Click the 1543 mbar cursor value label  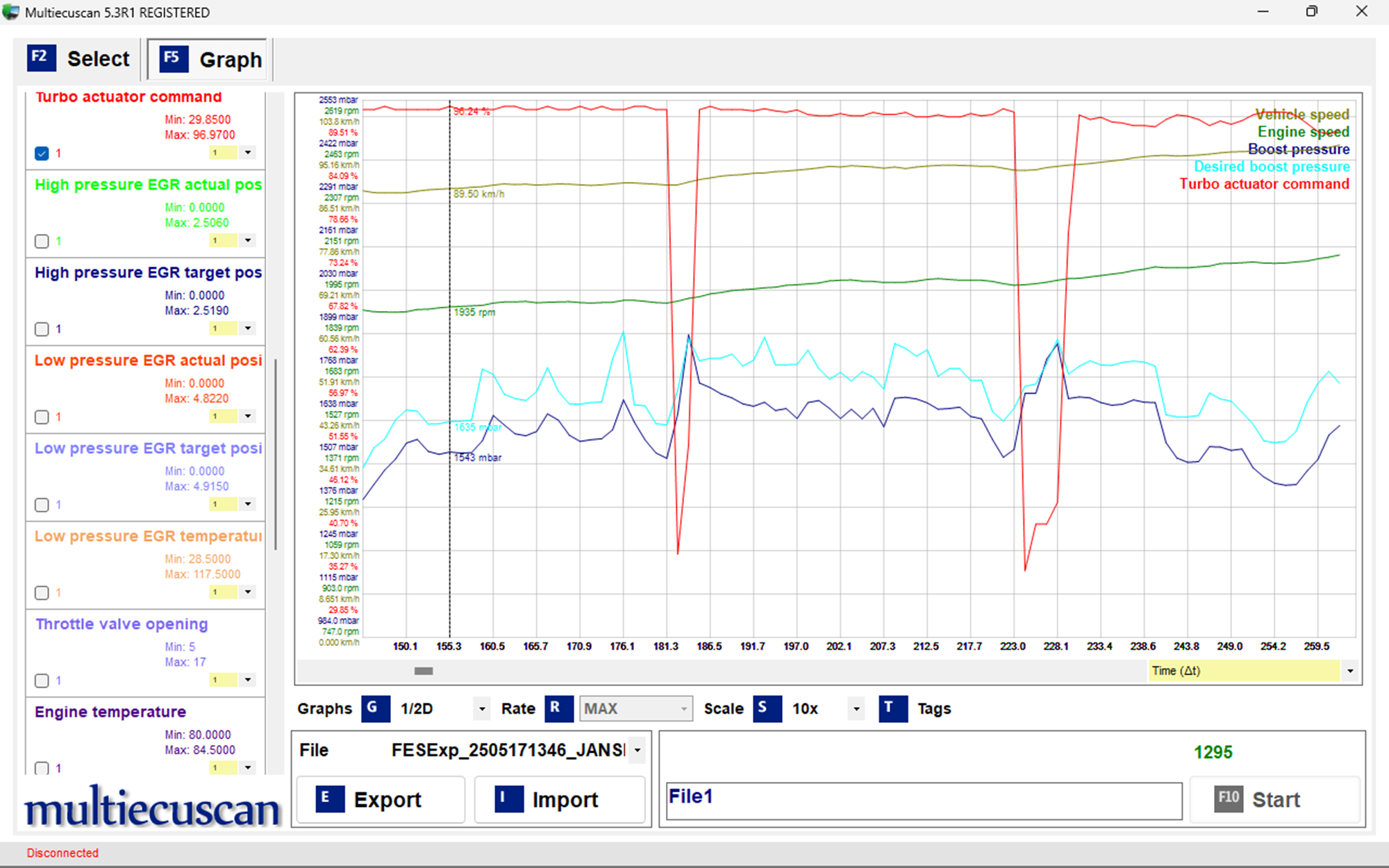(x=478, y=458)
